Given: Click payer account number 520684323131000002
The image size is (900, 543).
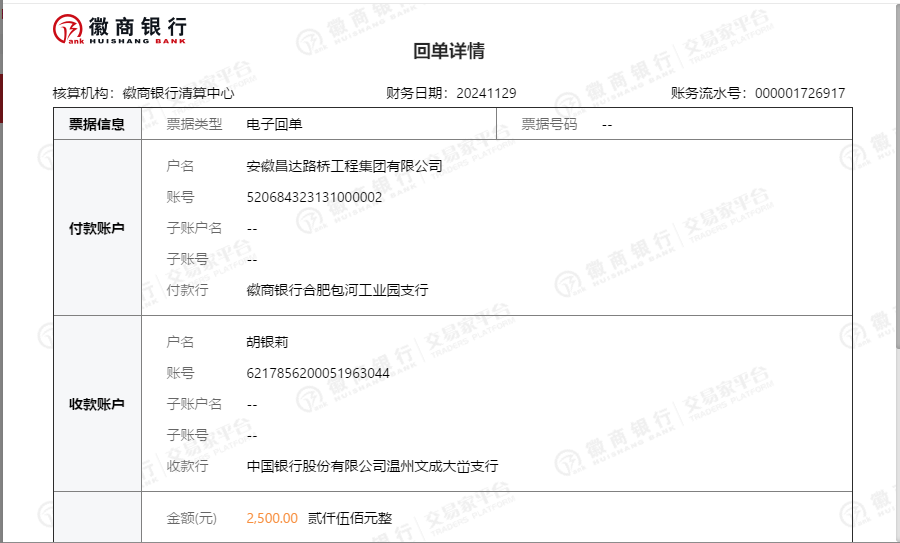Looking at the screenshot, I should pos(314,197).
